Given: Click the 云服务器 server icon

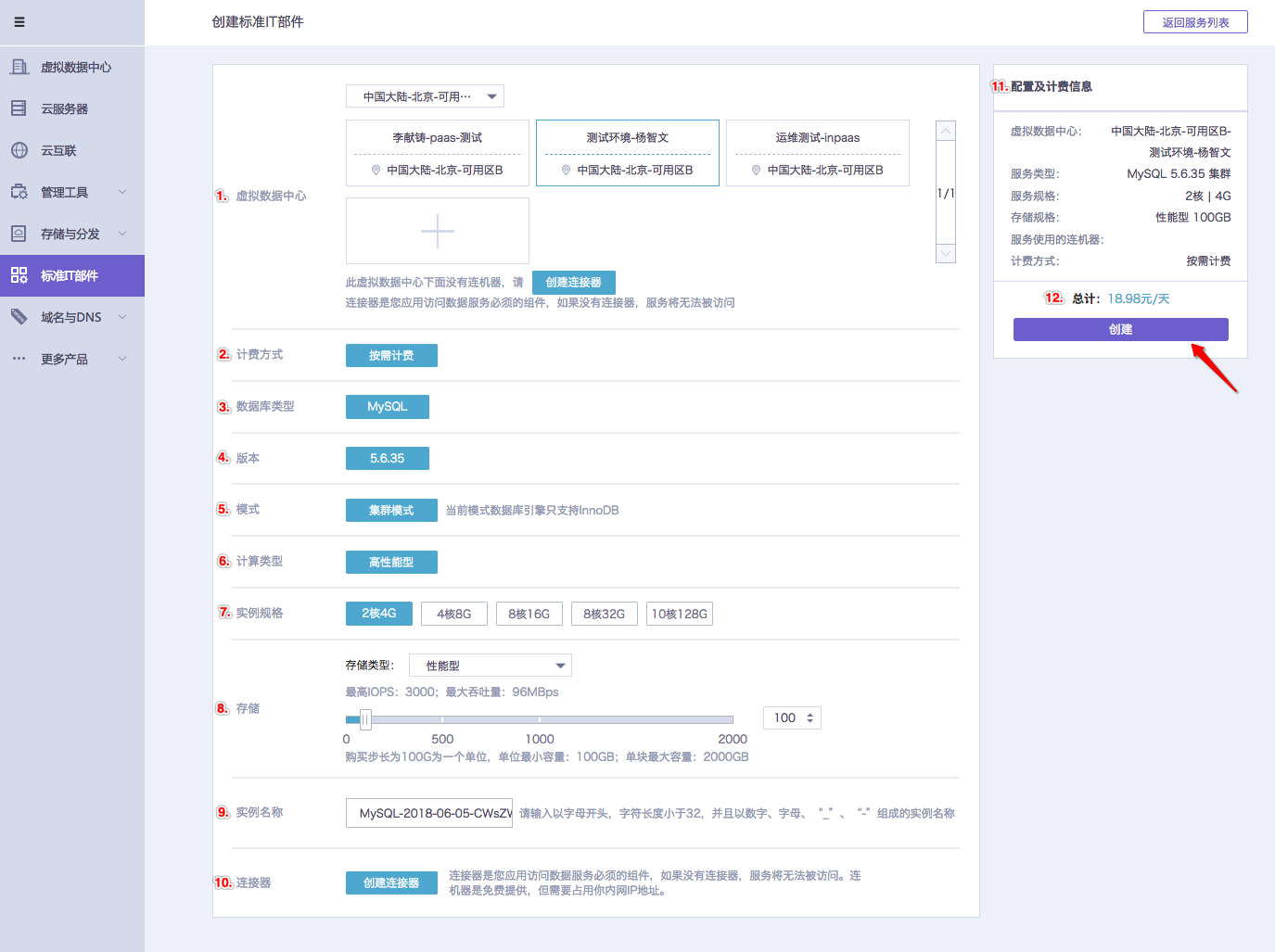Looking at the screenshot, I should click(x=19, y=108).
